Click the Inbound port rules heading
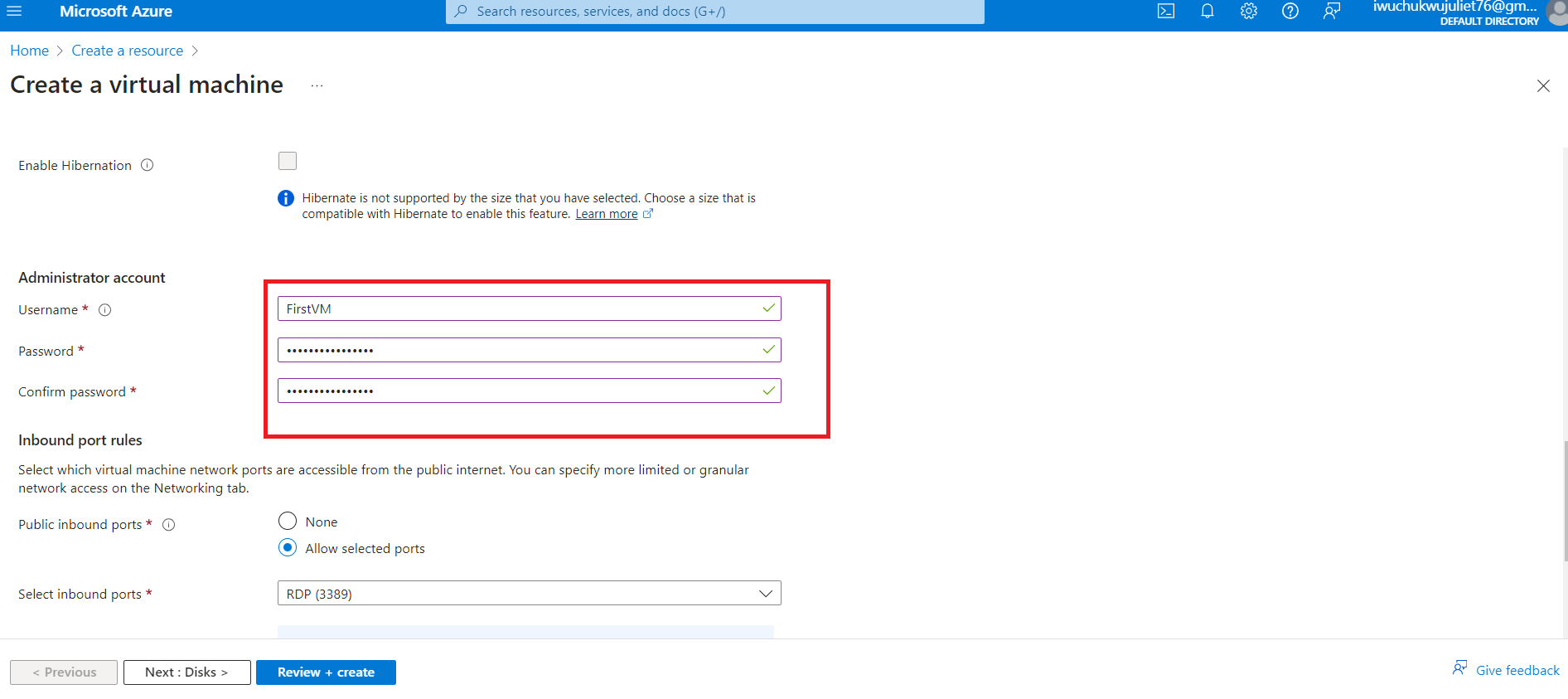Image resolution: width=1568 pixels, height=699 pixels. (x=80, y=440)
